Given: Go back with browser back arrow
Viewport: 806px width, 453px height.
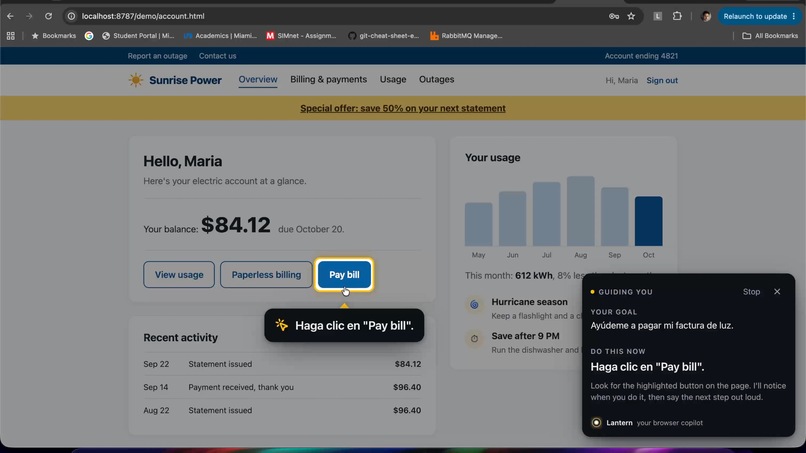Looking at the screenshot, I should coord(10,16).
